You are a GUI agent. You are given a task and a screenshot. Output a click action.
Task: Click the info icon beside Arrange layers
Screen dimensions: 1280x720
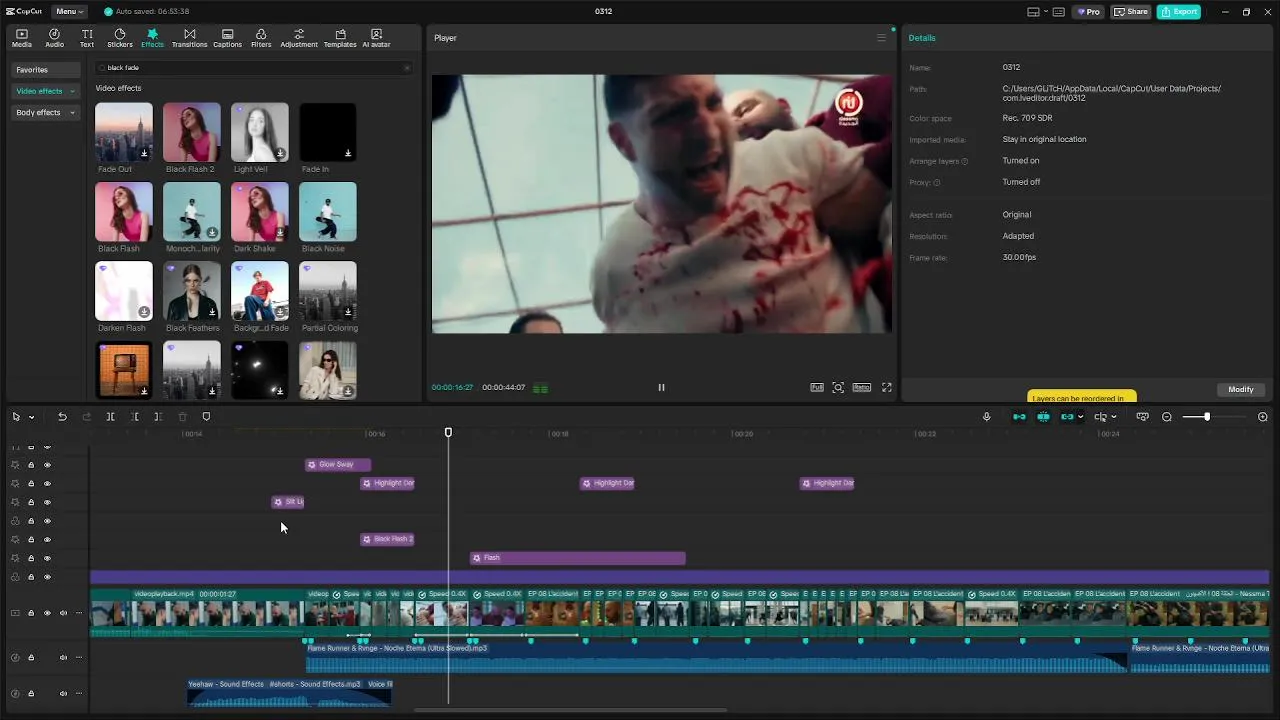coord(965,161)
